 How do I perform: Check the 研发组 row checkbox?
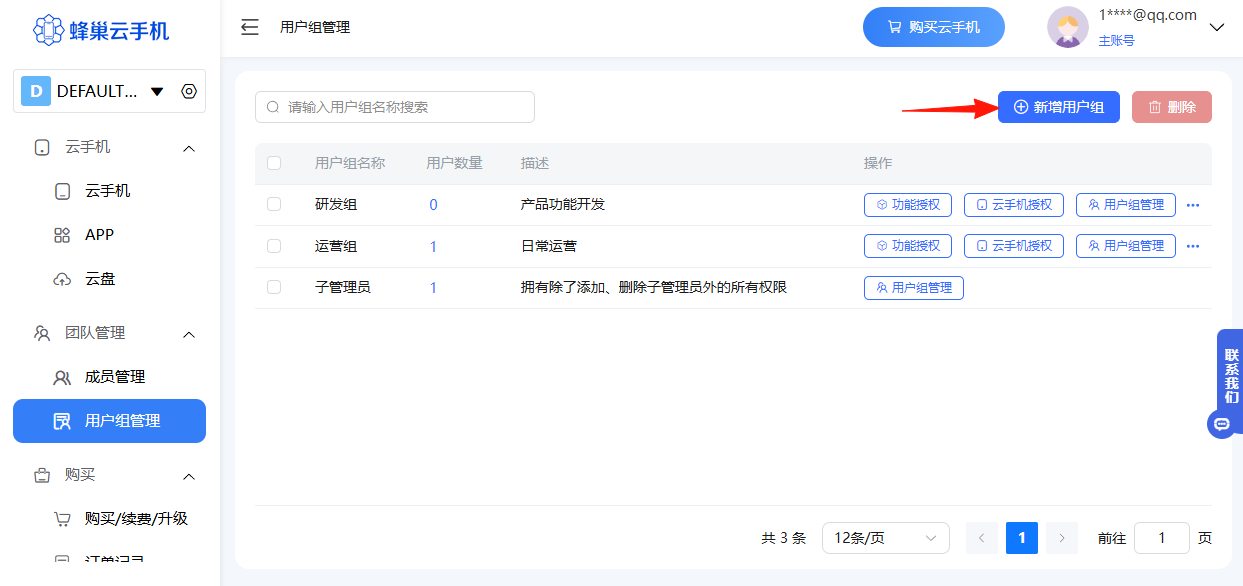274,204
